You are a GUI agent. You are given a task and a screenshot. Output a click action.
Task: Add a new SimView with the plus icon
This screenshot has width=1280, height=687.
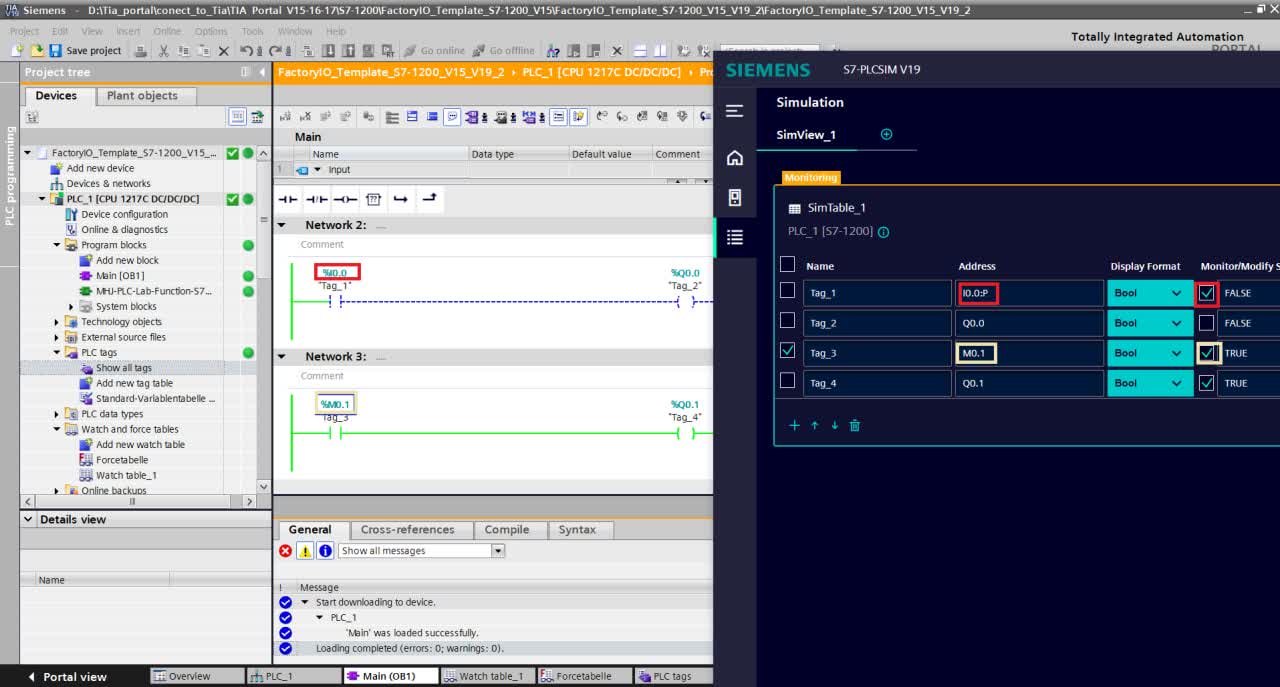point(886,134)
